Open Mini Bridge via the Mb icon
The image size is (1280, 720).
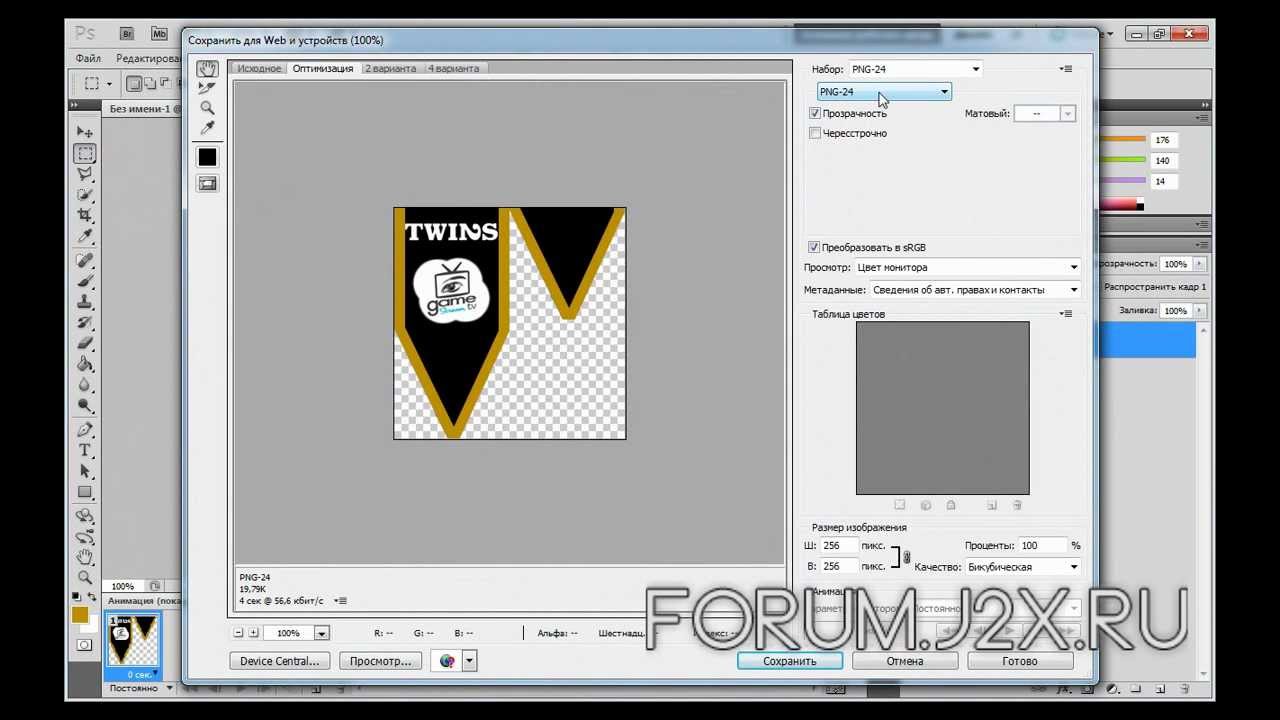[158, 33]
